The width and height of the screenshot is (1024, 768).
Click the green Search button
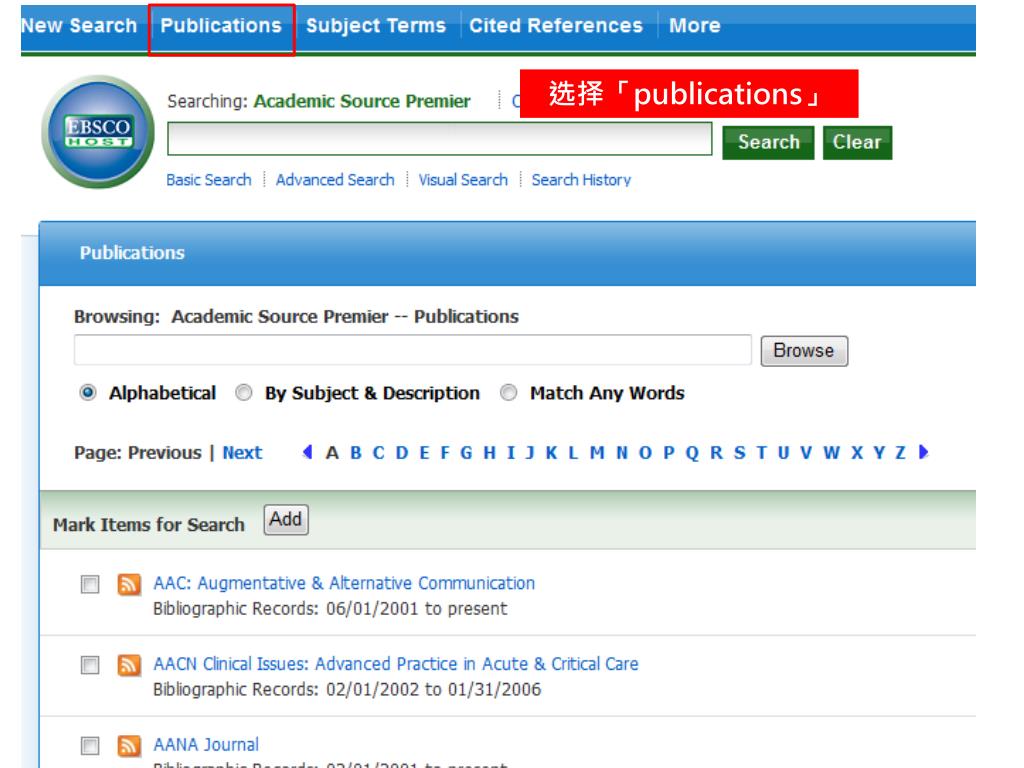tap(768, 142)
